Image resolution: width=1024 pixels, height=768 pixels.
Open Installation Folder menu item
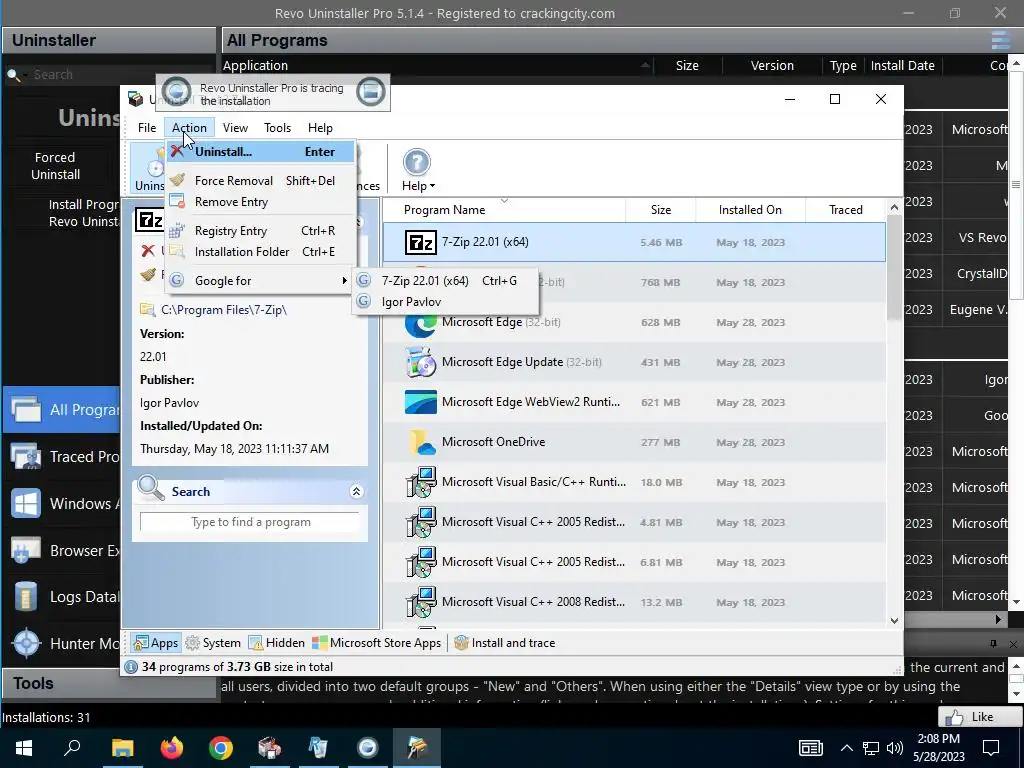click(261, 251)
